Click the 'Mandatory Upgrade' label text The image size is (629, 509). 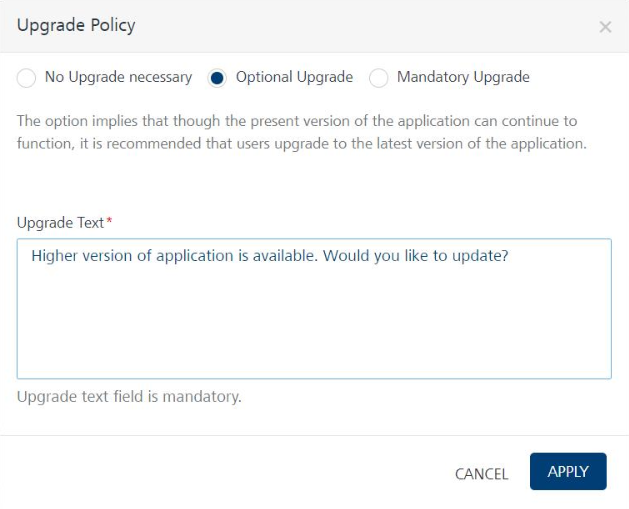463,77
